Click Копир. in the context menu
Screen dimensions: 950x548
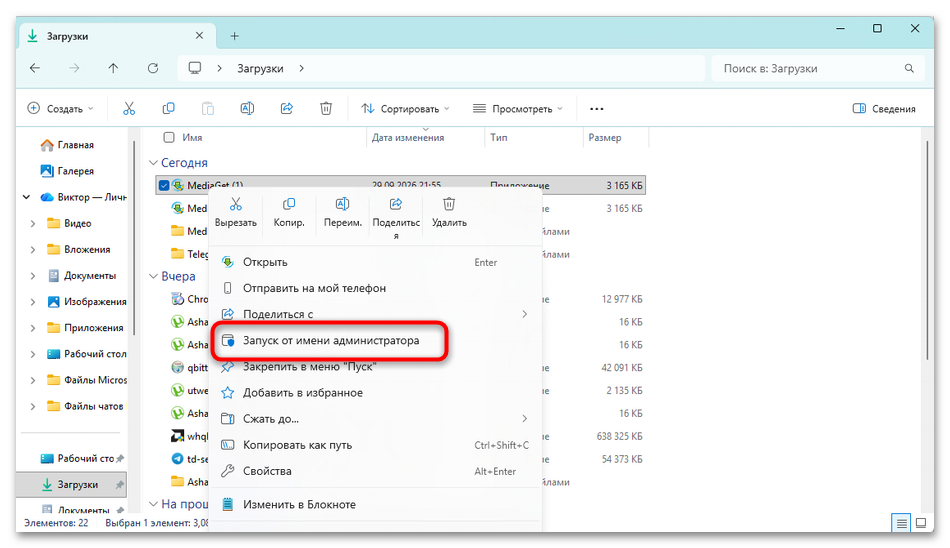289,212
